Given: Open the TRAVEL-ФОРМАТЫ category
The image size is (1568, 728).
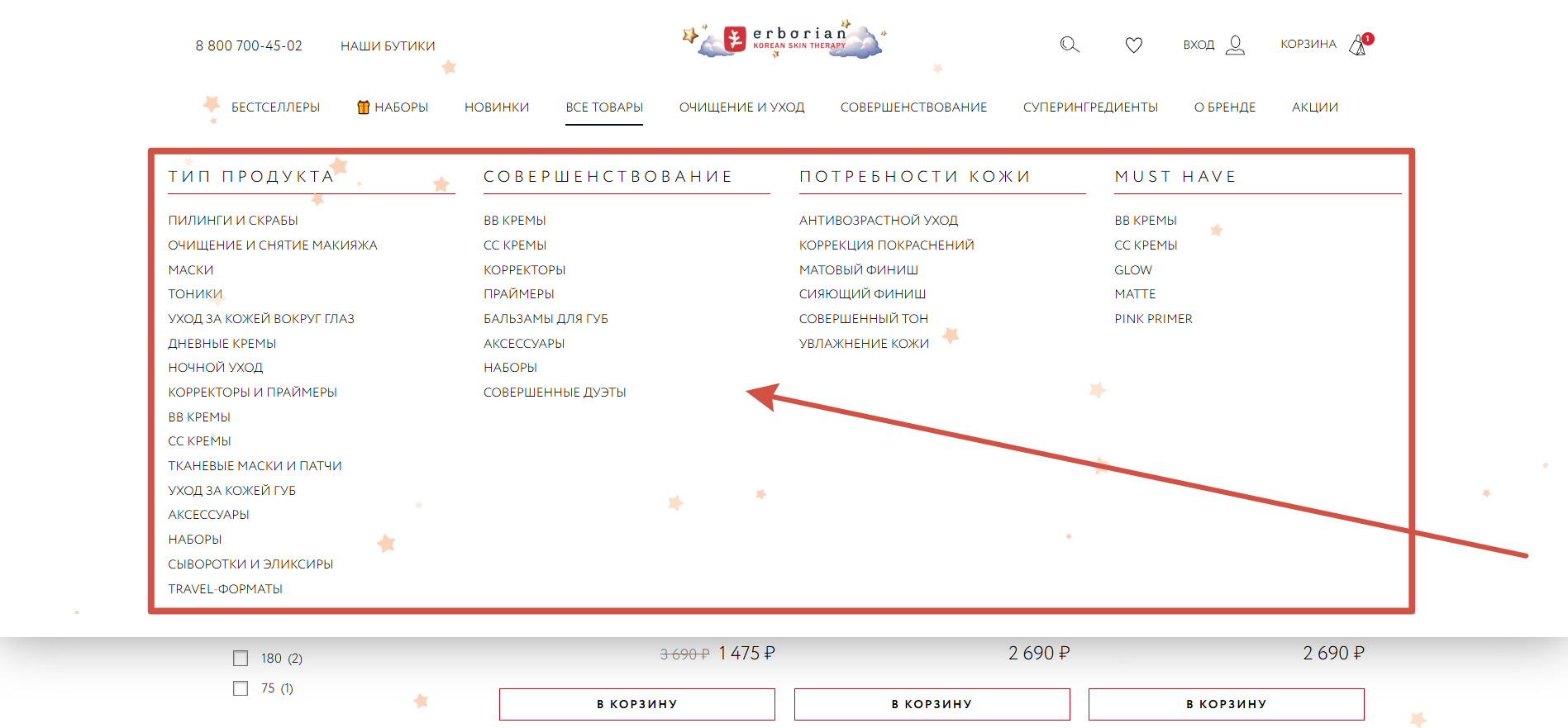Looking at the screenshot, I should [226, 589].
